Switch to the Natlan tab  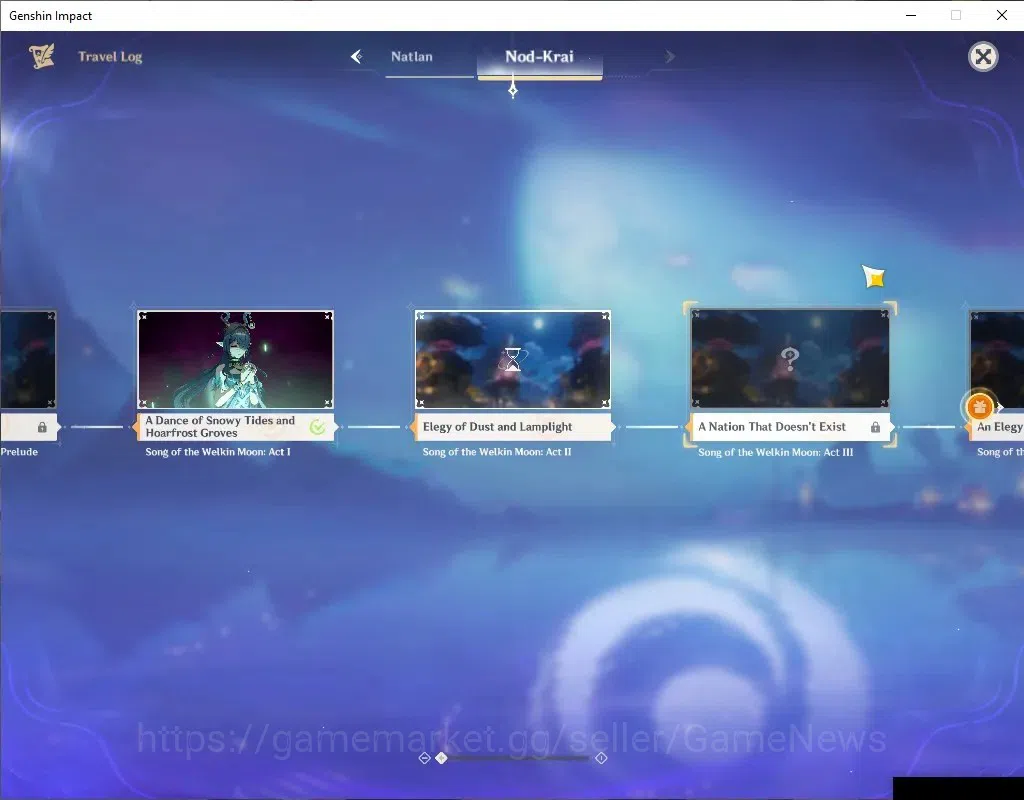click(x=411, y=57)
